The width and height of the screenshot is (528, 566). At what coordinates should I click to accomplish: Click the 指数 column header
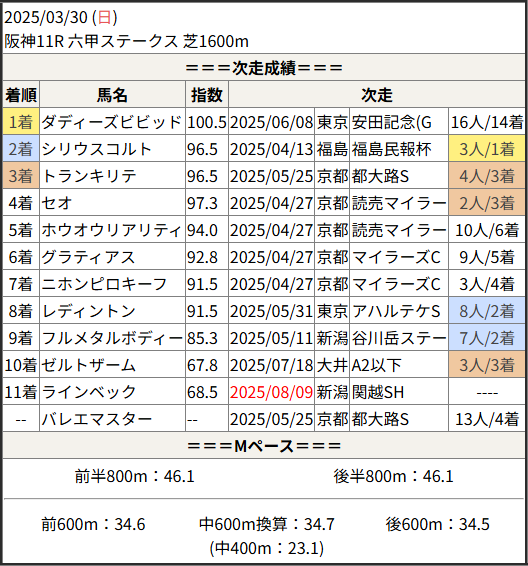[x=207, y=95]
